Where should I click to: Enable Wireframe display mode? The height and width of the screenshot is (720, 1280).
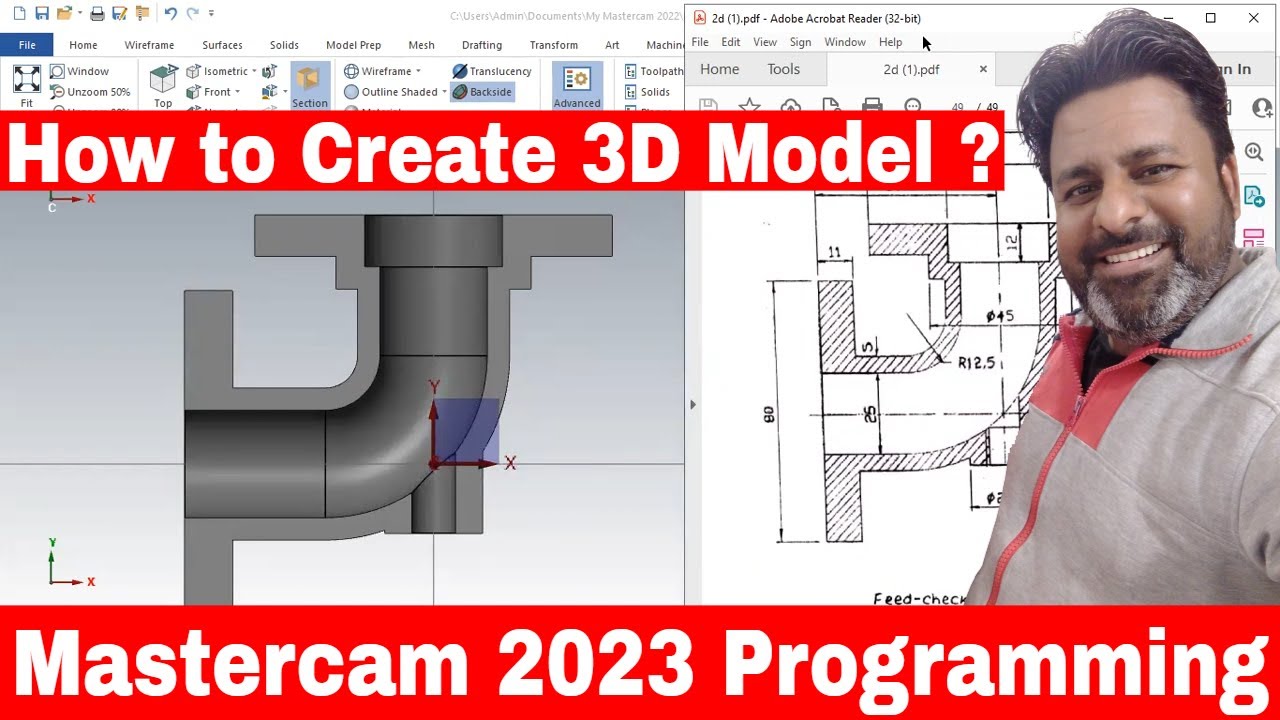pos(377,71)
